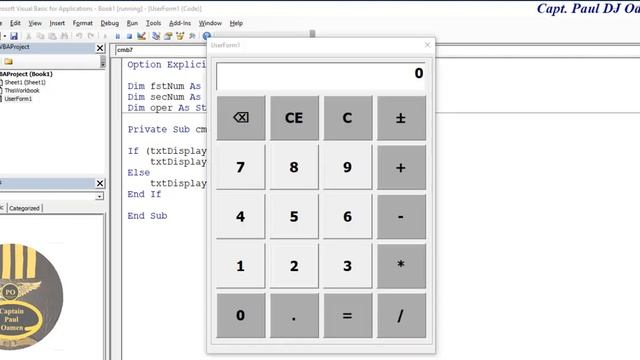Click the Run Sub play icon

coord(105,36)
